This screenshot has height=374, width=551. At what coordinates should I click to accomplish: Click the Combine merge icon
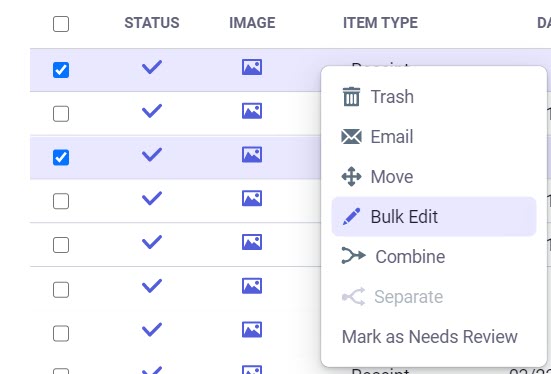353,256
